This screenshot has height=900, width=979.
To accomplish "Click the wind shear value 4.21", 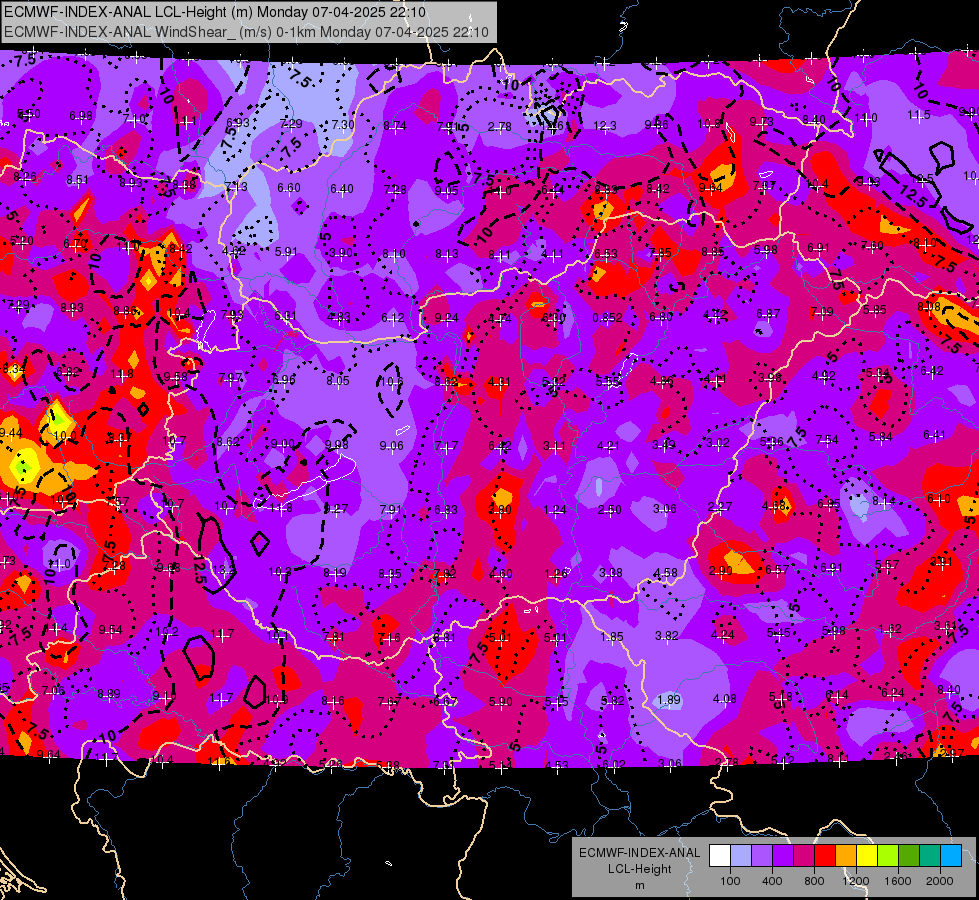I will click(608, 446).
